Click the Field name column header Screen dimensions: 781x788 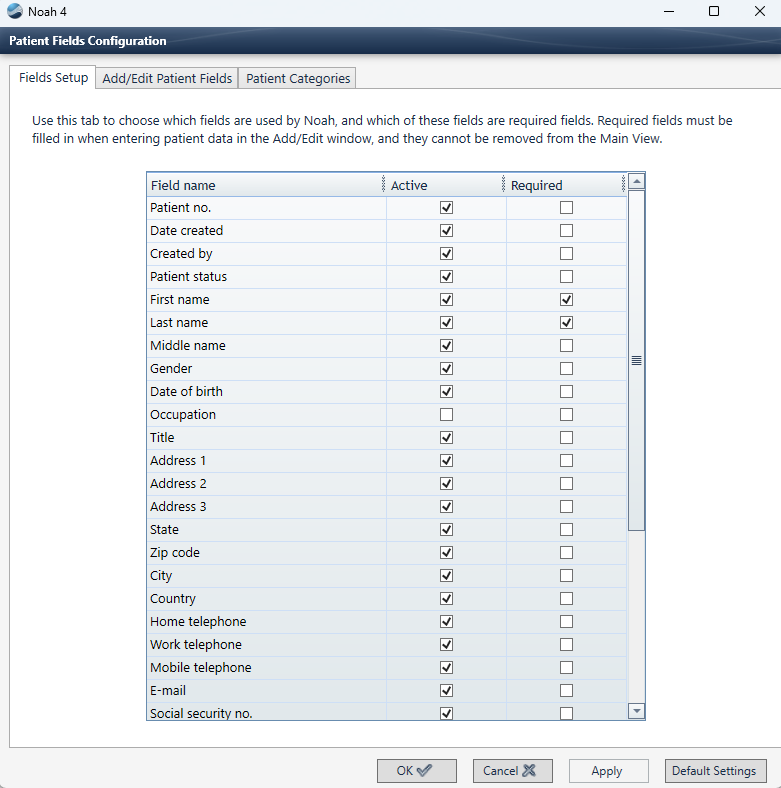coord(266,185)
